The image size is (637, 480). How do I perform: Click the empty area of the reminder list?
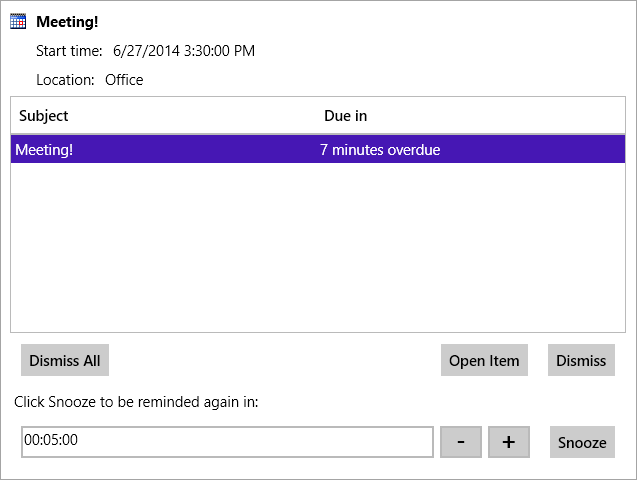(x=318, y=250)
